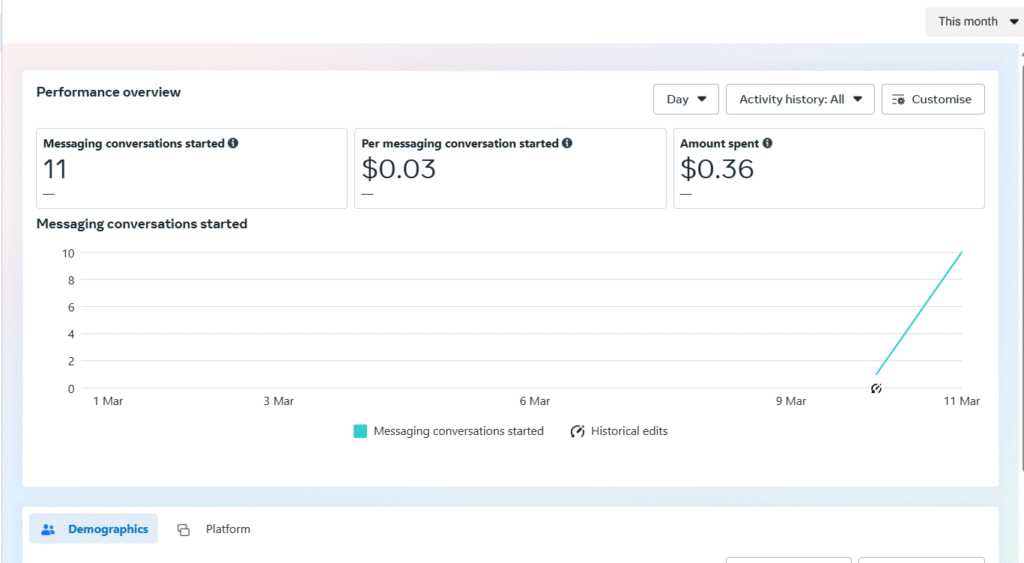
Task: Click the Platform tab icon
Action: [x=183, y=530]
